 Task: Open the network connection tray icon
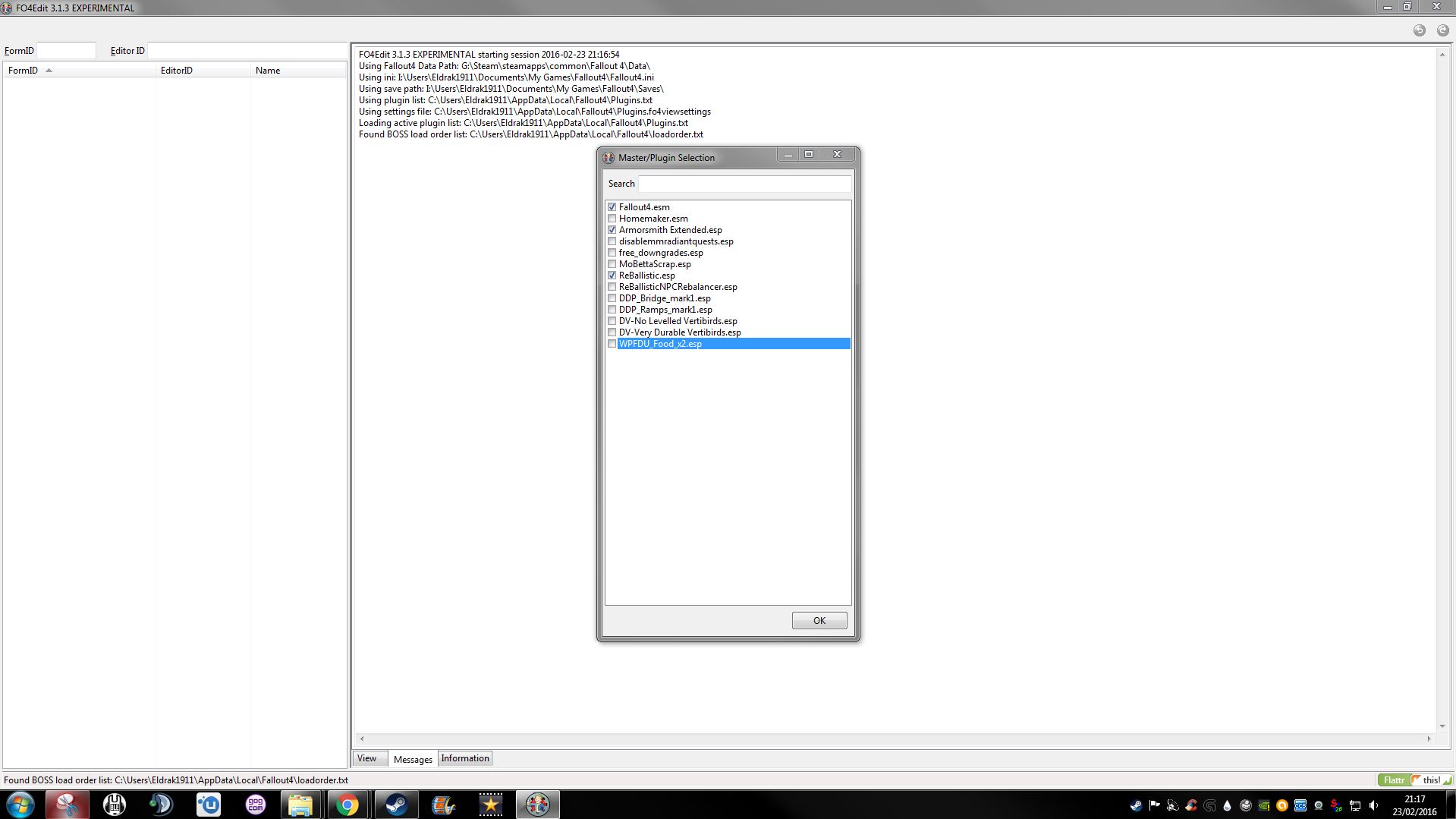click(1355, 805)
